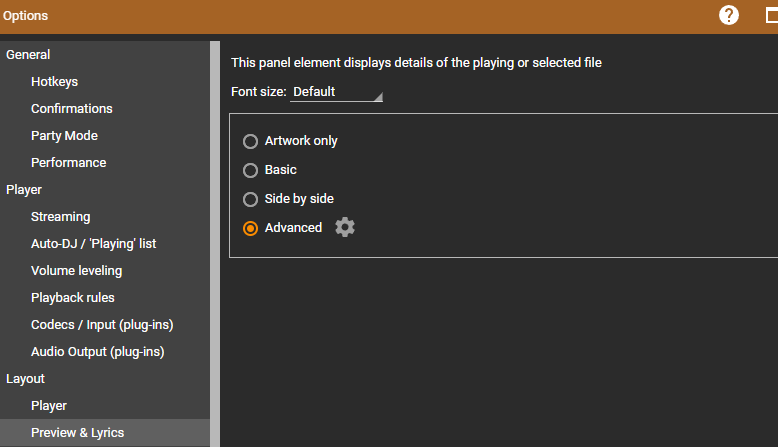The height and width of the screenshot is (447, 778).
Task: Open the General options category
Action: pyautogui.click(x=28, y=55)
